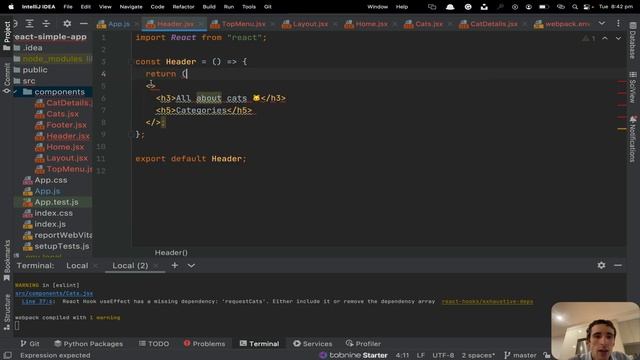Screen dimensions: 640x360
Task: Open the TODO tool window
Action: coord(154,344)
